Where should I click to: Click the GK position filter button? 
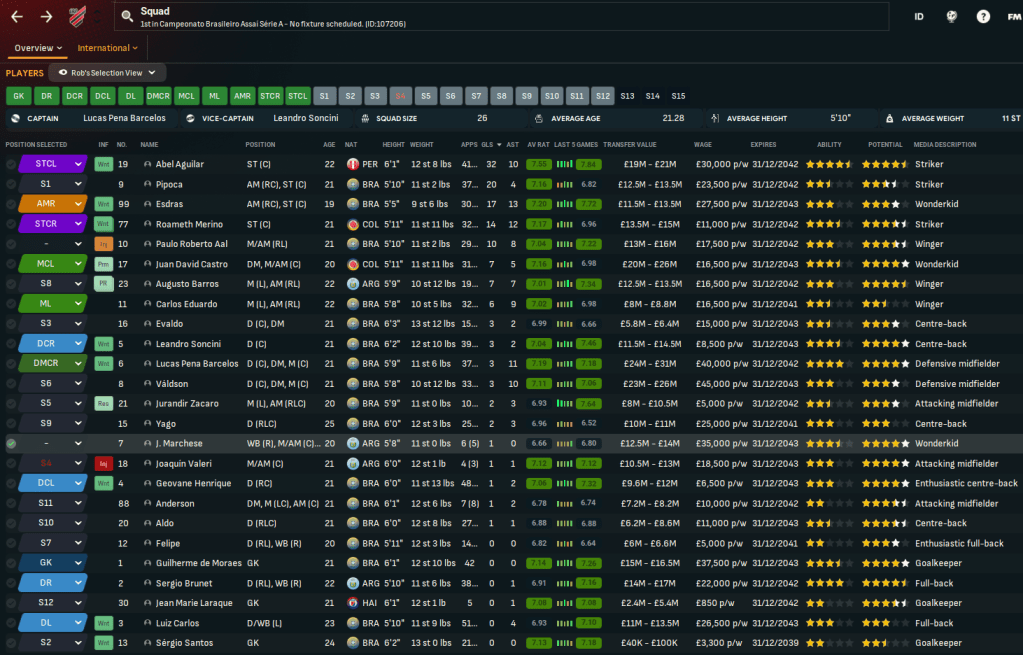coord(18,96)
